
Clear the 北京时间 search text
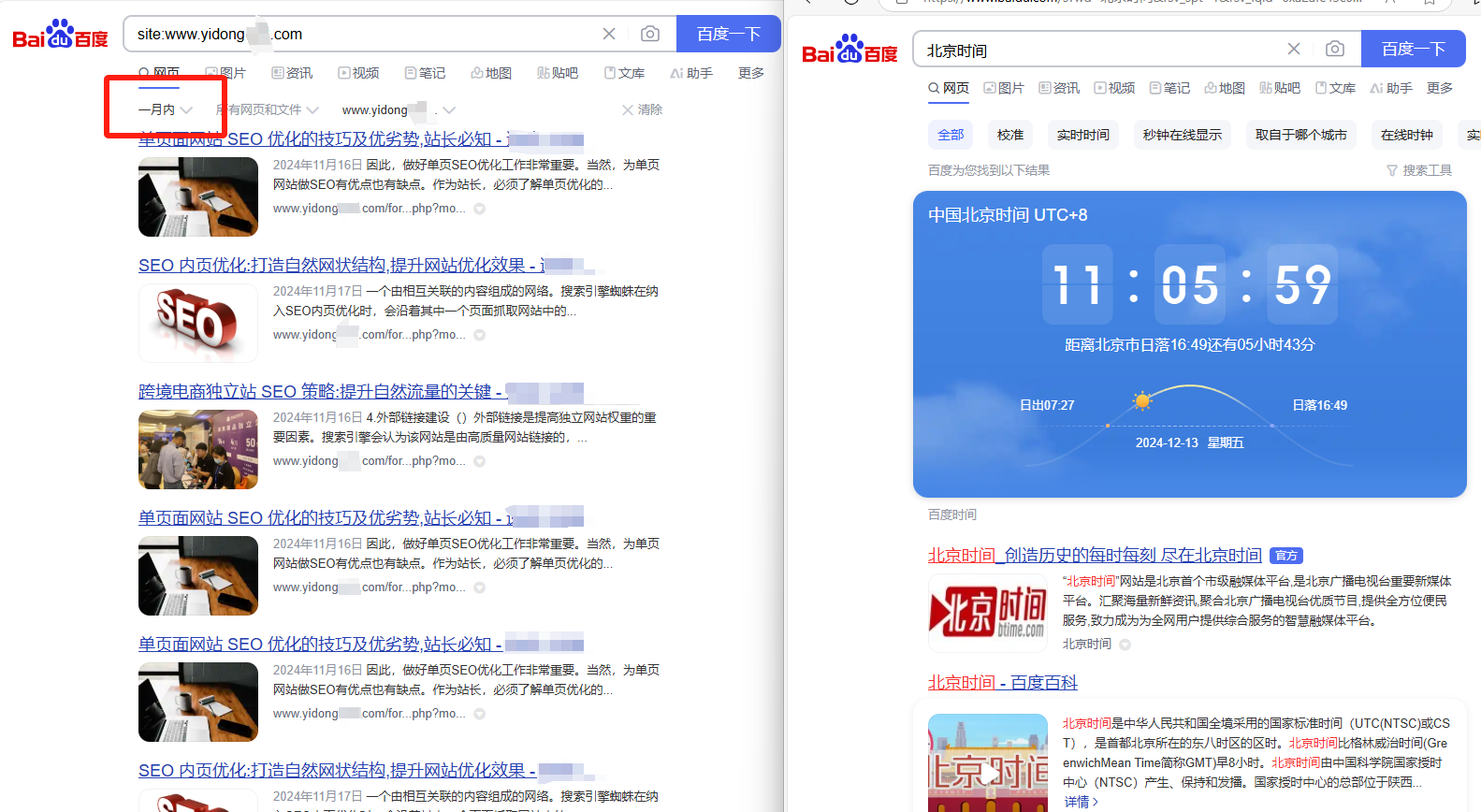[1294, 49]
